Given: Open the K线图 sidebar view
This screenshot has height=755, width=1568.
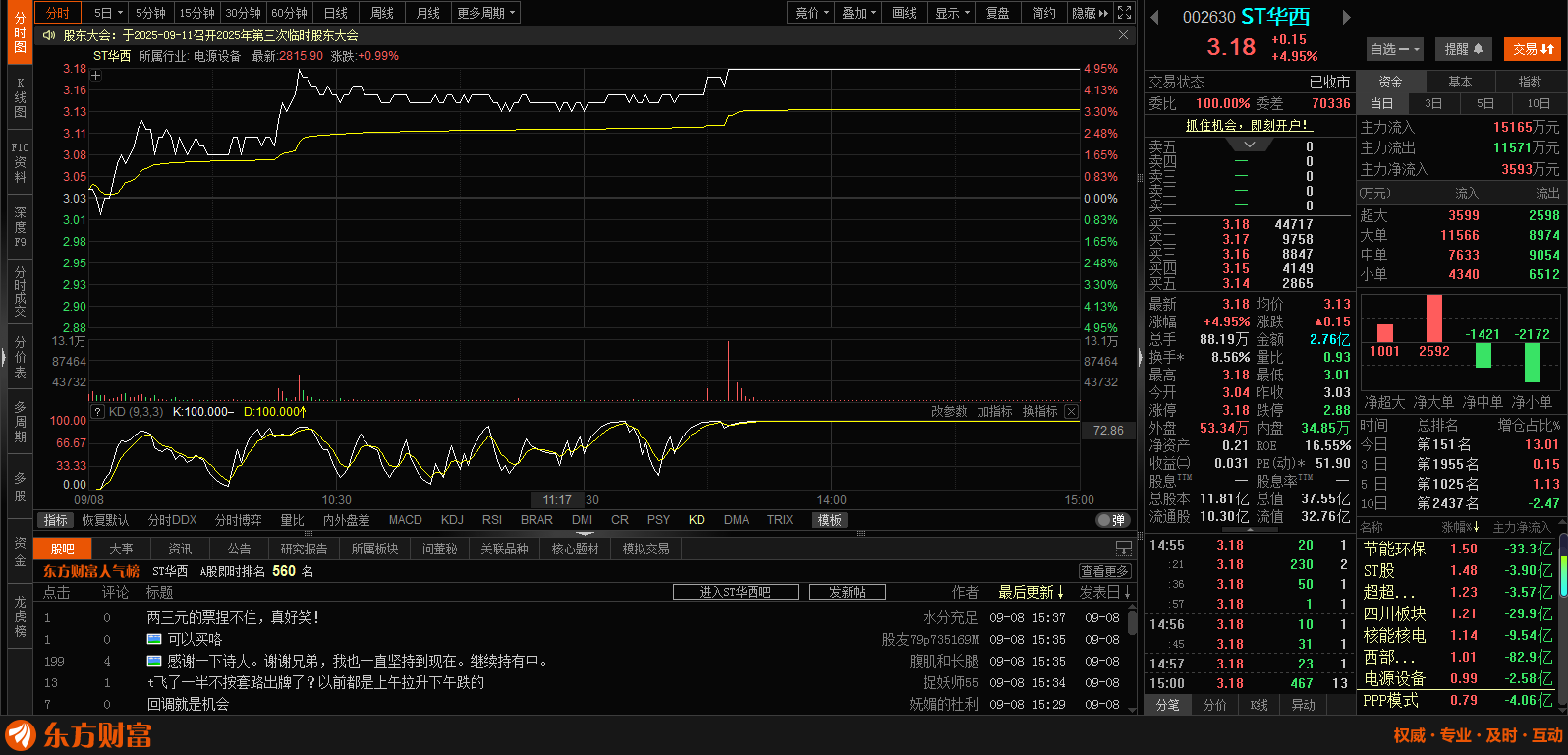Looking at the screenshot, I should 20,98.
